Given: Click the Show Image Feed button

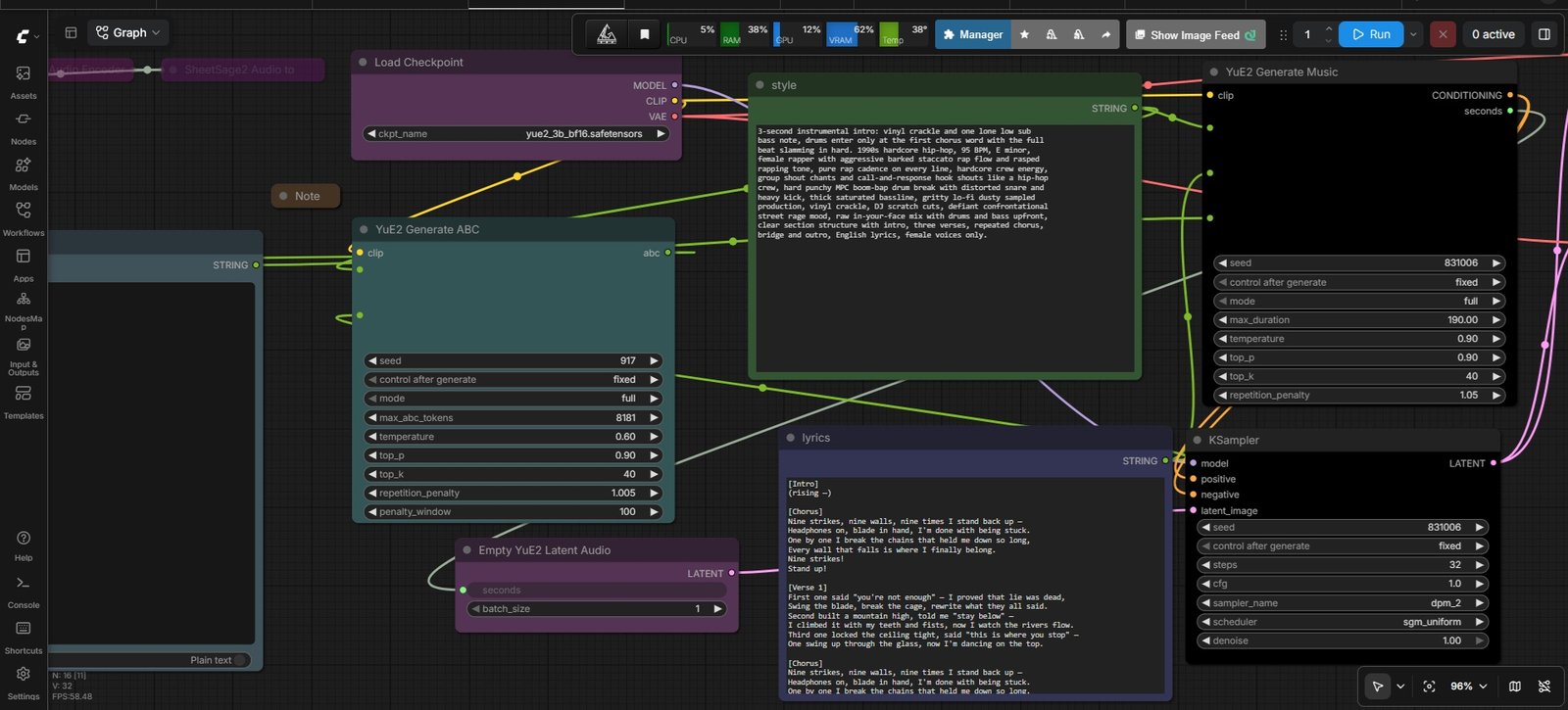Looking at the screenshot, I should (x=1196, y=34).
